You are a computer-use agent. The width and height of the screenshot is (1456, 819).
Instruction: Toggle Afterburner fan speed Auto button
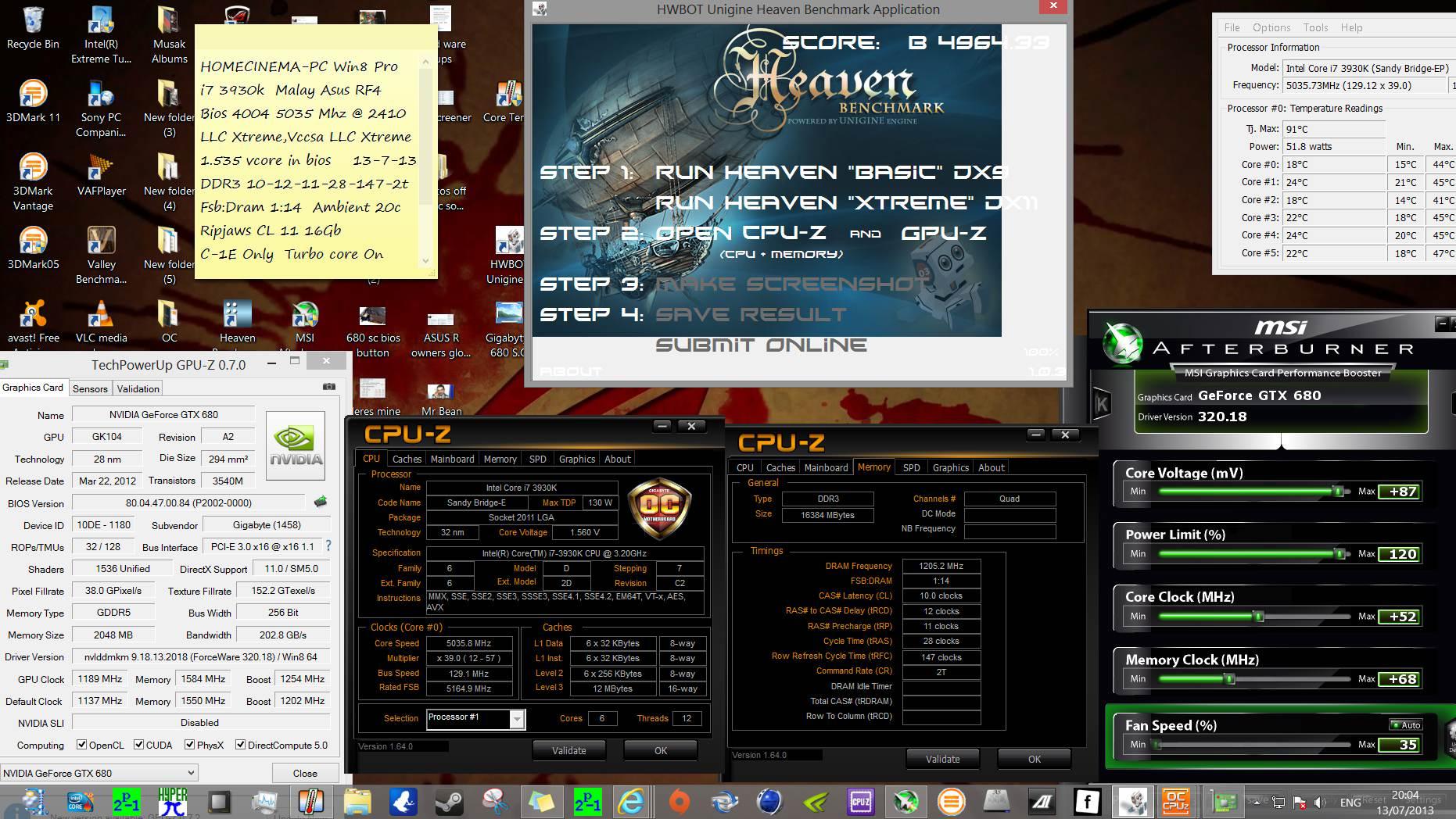point(1405,725)
